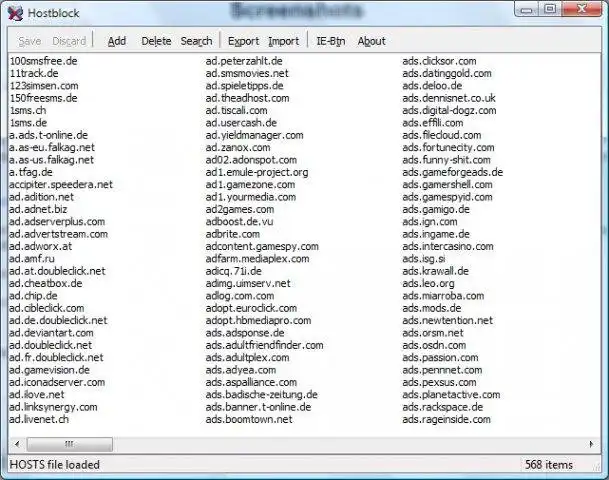Select the ad.gamevision.de entry
The width and height of the screenshot is (609, 480).
[49, 370]
